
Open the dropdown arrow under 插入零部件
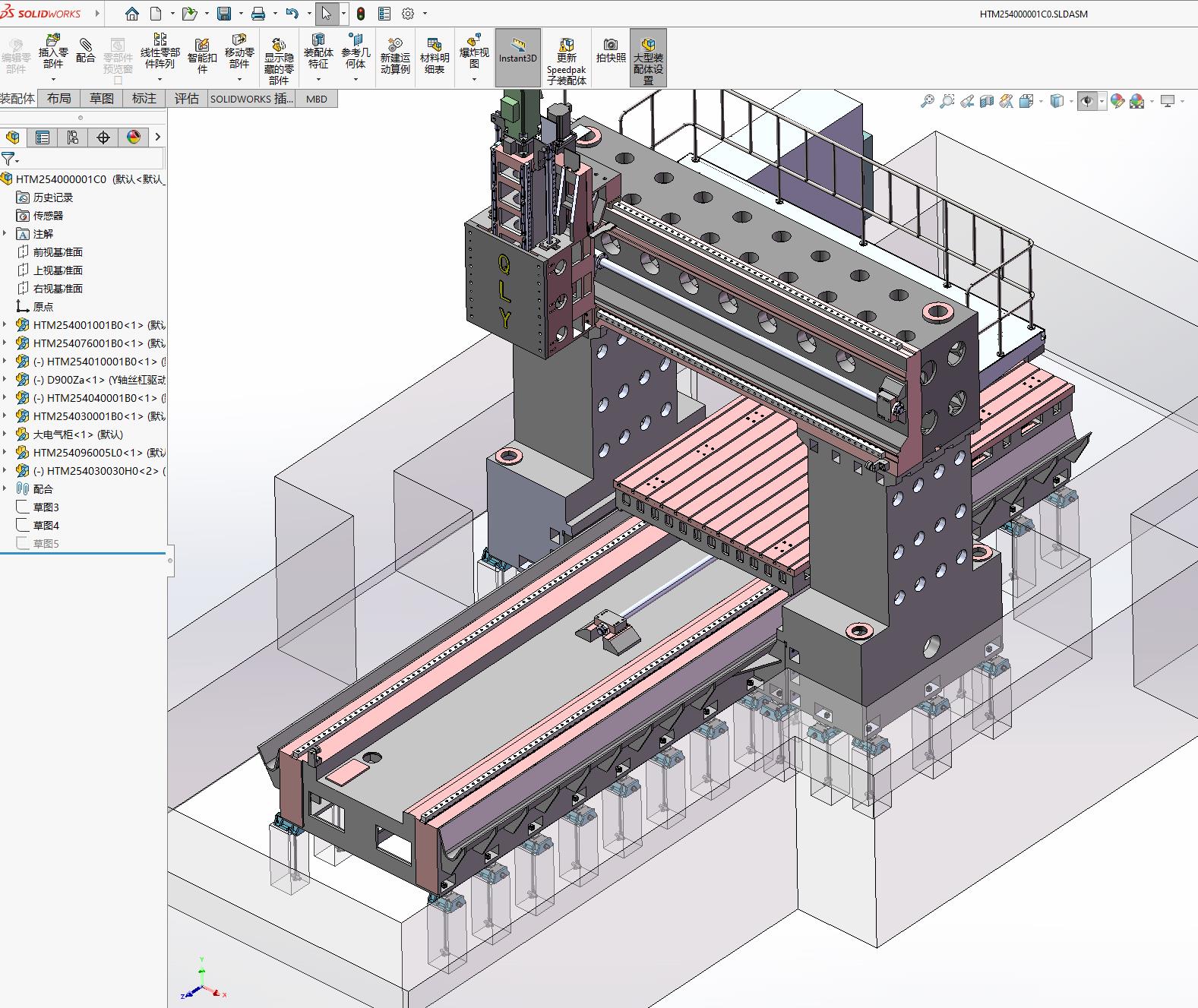click(x=53, y=80)
